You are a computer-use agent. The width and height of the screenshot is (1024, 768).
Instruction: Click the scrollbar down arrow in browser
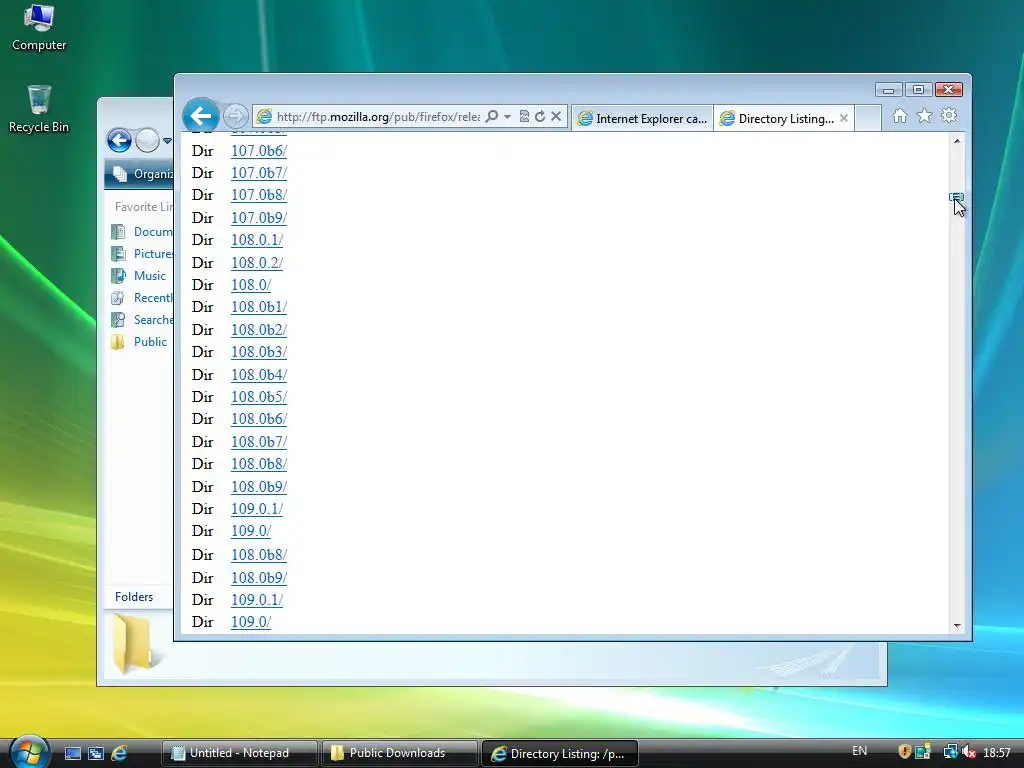coord(957,626)
